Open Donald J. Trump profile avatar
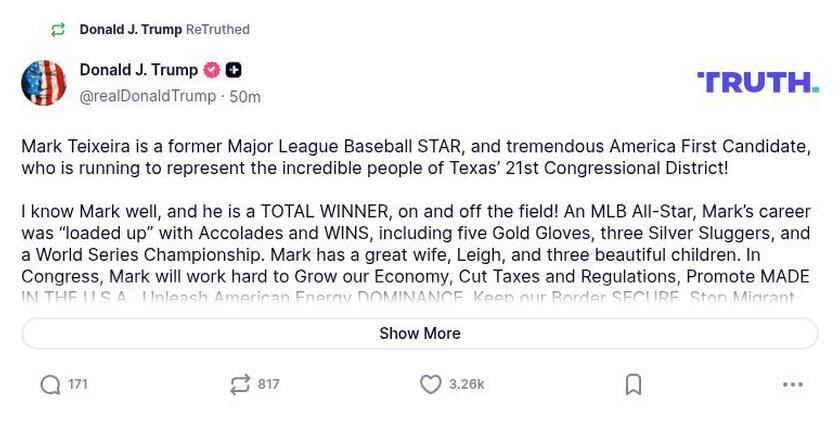This screenshot has width=840, height=424. click(x=44, y=83)
